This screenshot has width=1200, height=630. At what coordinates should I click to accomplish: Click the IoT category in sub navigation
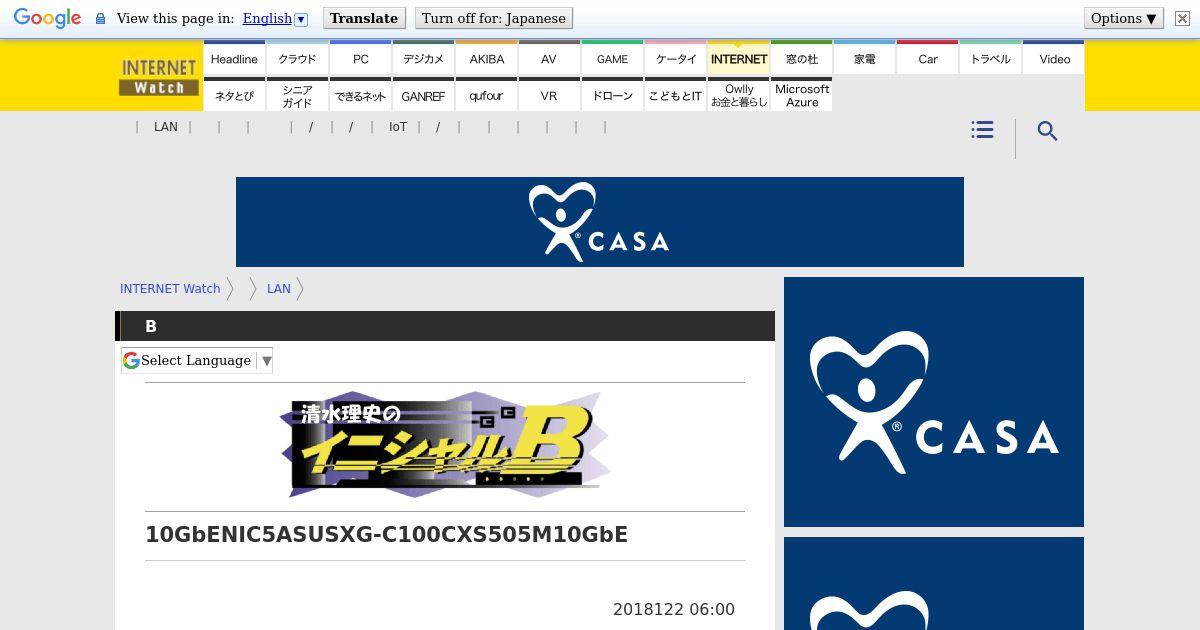point(398,127)
